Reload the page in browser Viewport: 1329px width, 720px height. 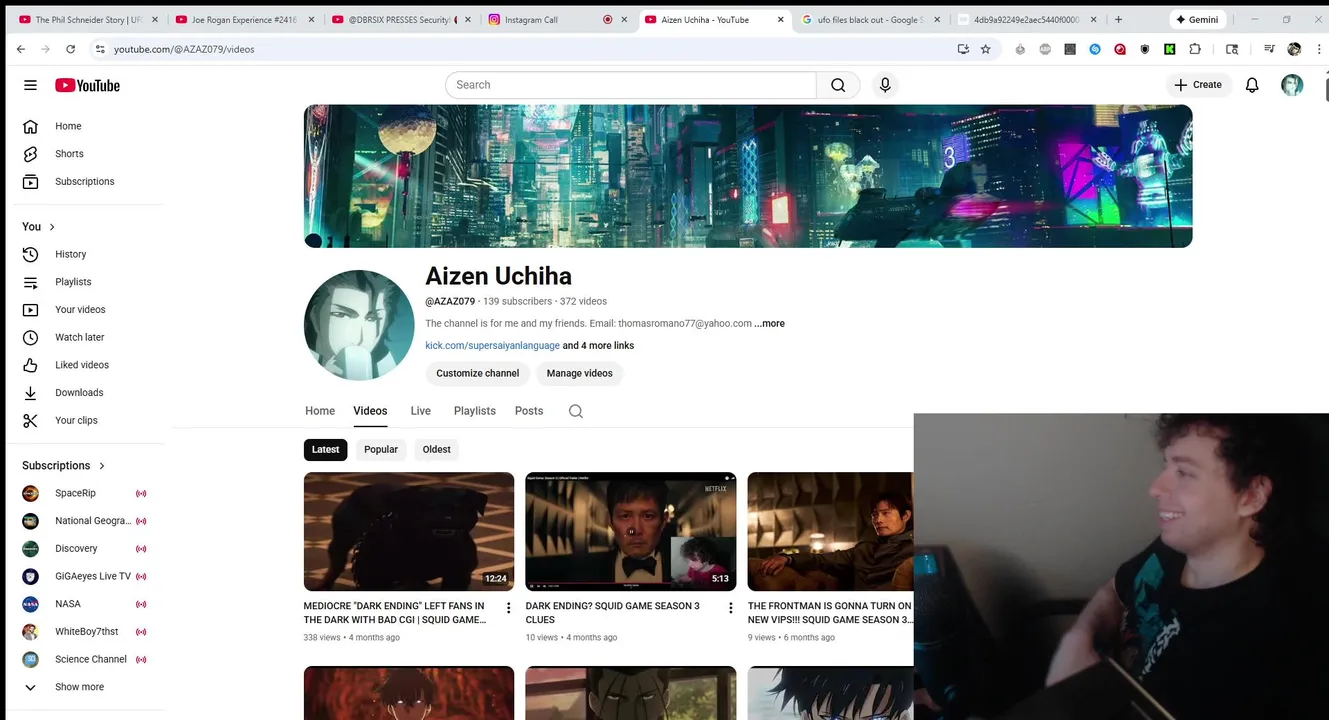pyautogui.click(x=70, y=49)
